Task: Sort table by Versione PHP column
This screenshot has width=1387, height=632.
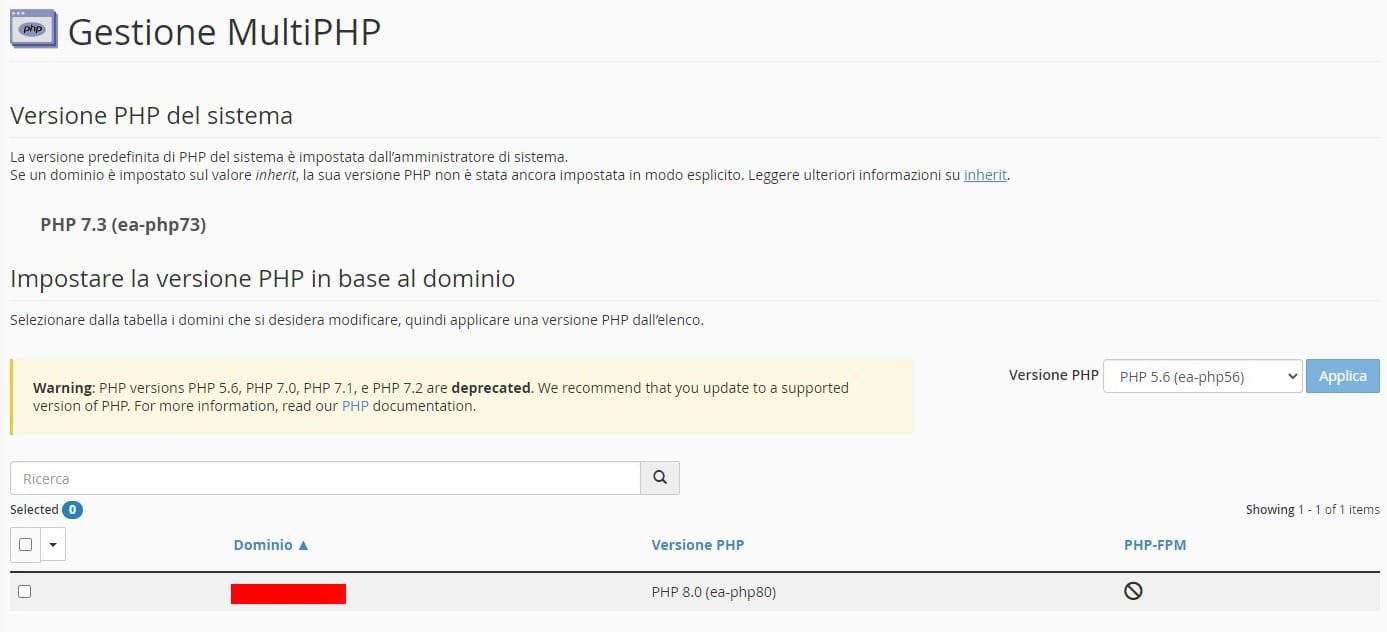Action: click(698, 545)
